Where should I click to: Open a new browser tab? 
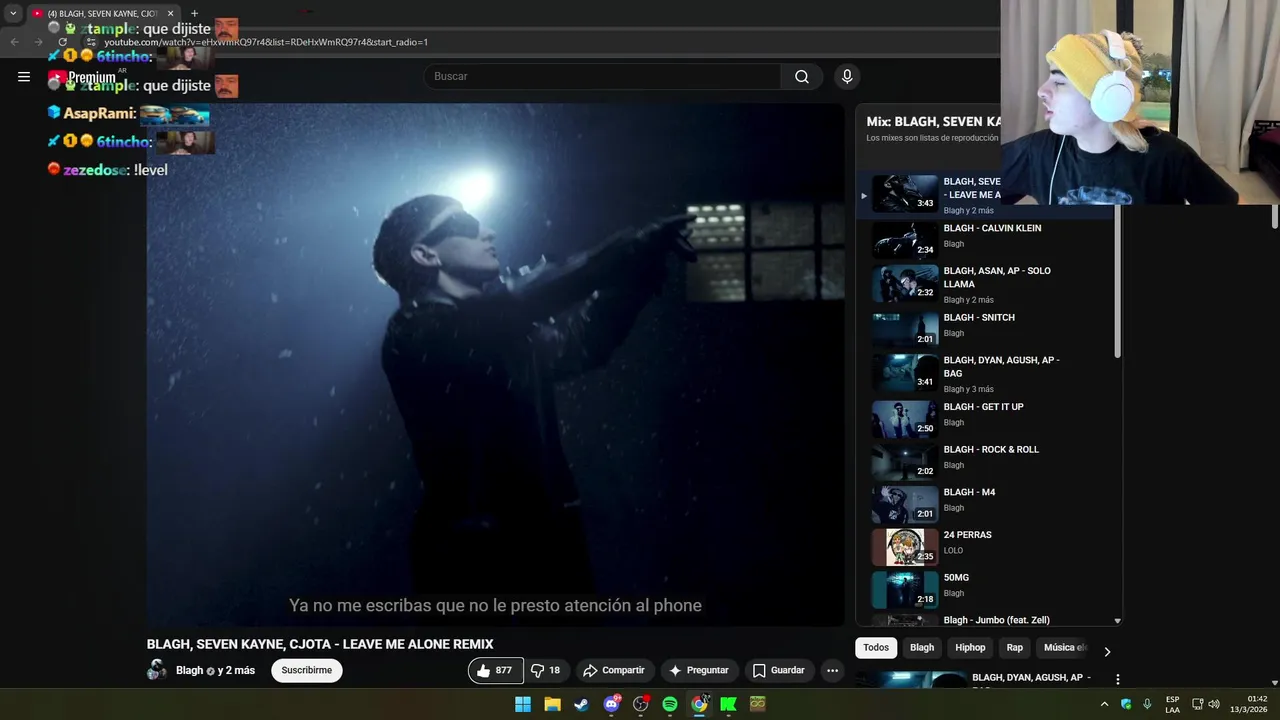194,13
